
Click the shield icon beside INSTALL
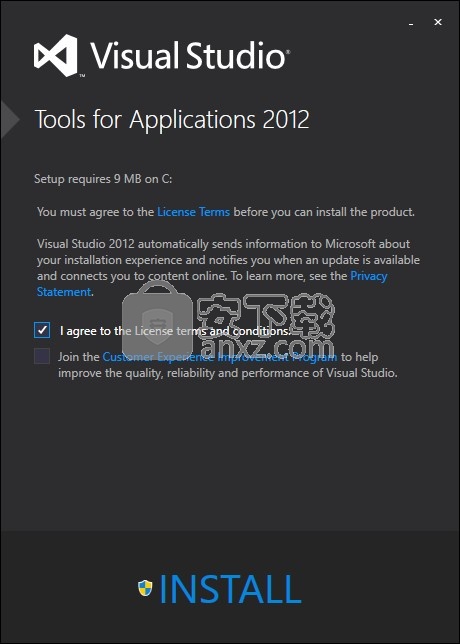145,588
